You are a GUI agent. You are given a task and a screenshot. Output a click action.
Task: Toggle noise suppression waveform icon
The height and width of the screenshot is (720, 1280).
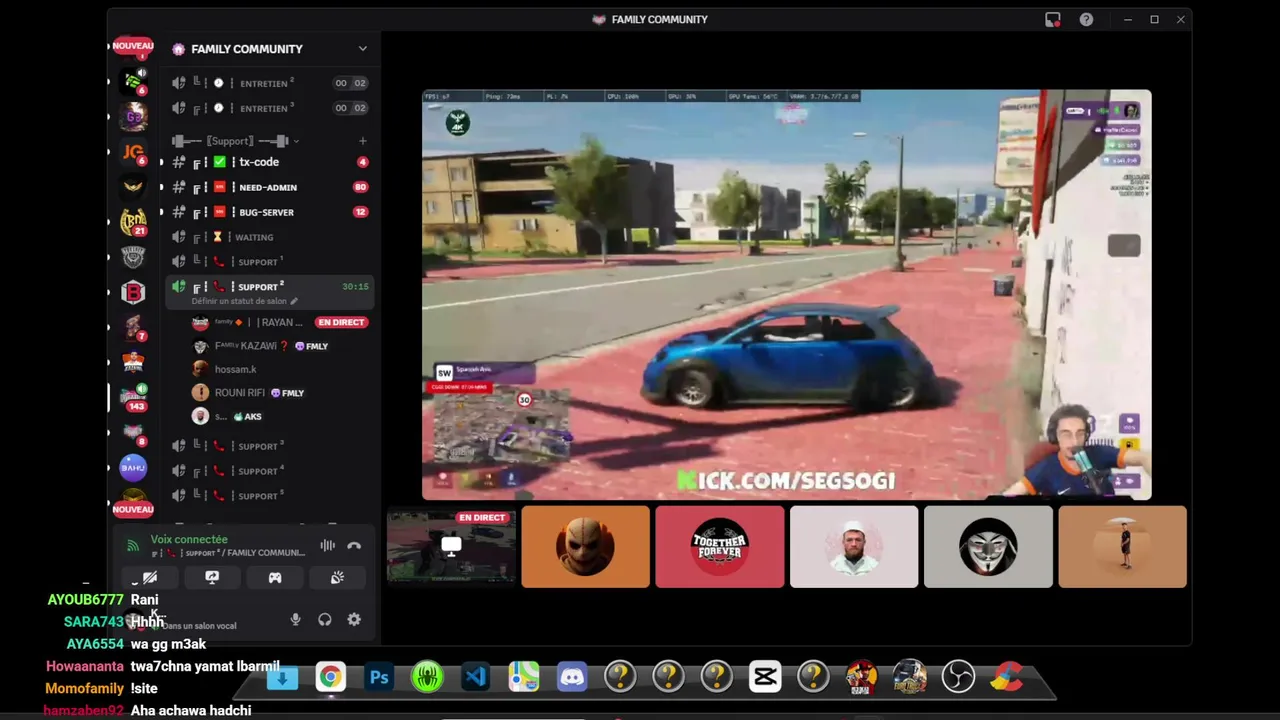tap(327, 545)
